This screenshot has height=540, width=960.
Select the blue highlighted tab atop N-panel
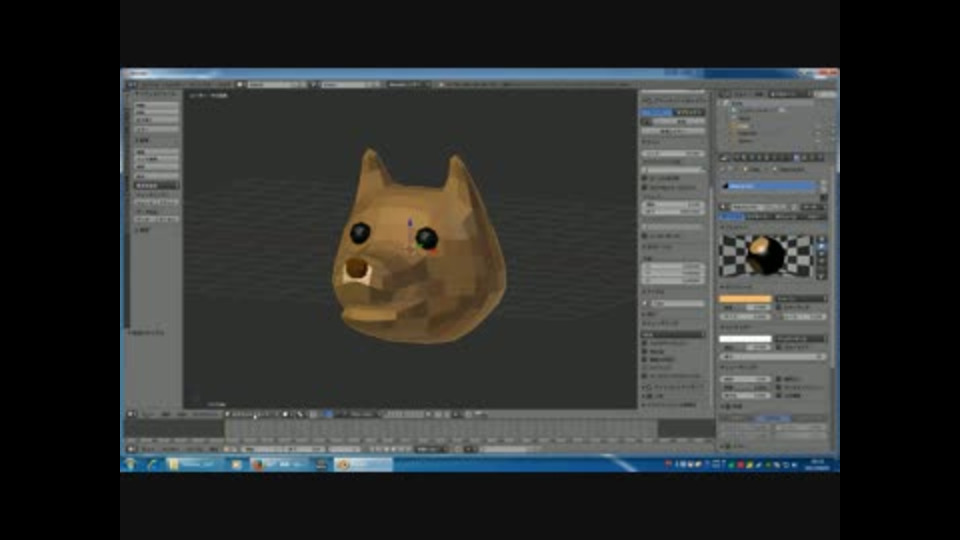656,113
